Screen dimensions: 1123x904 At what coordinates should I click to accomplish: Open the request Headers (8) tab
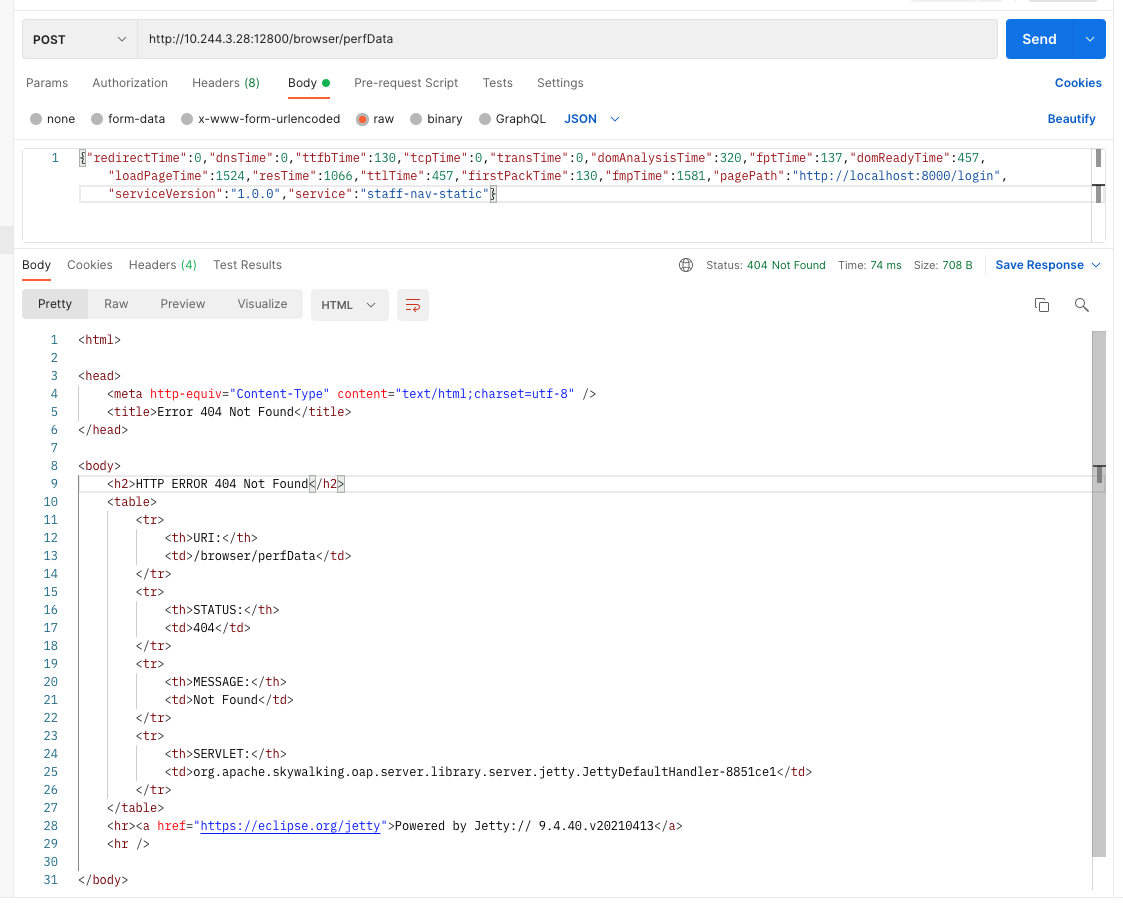[x=226, y=83]
